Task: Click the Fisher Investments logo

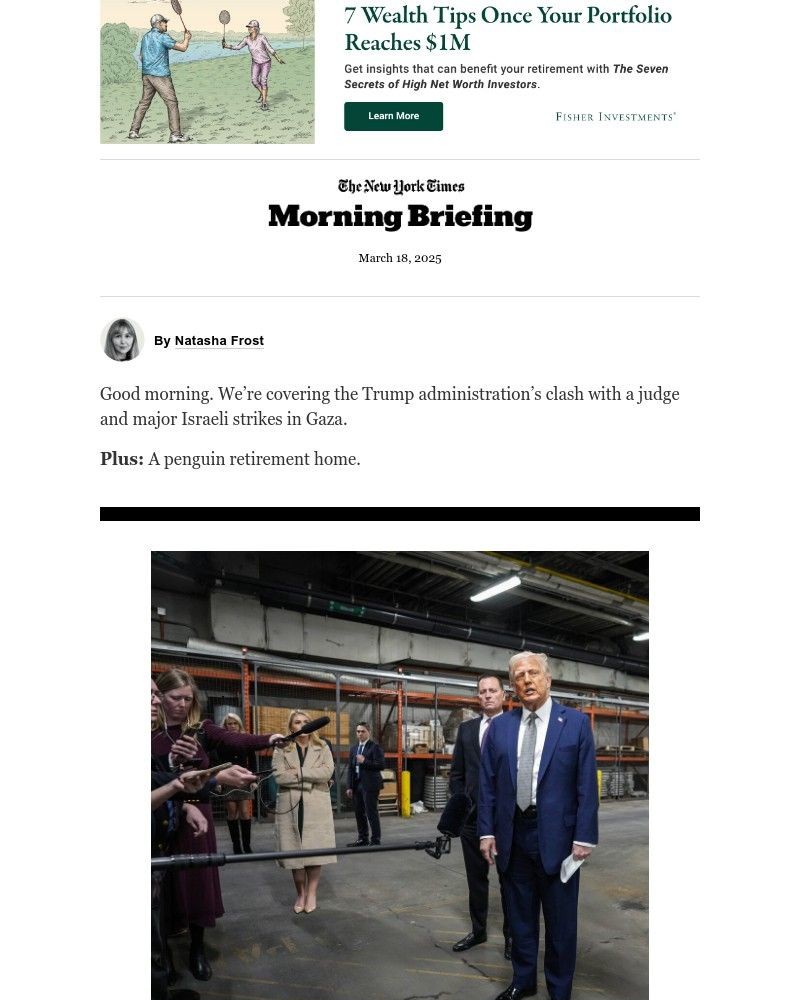Action: point(616,117)
